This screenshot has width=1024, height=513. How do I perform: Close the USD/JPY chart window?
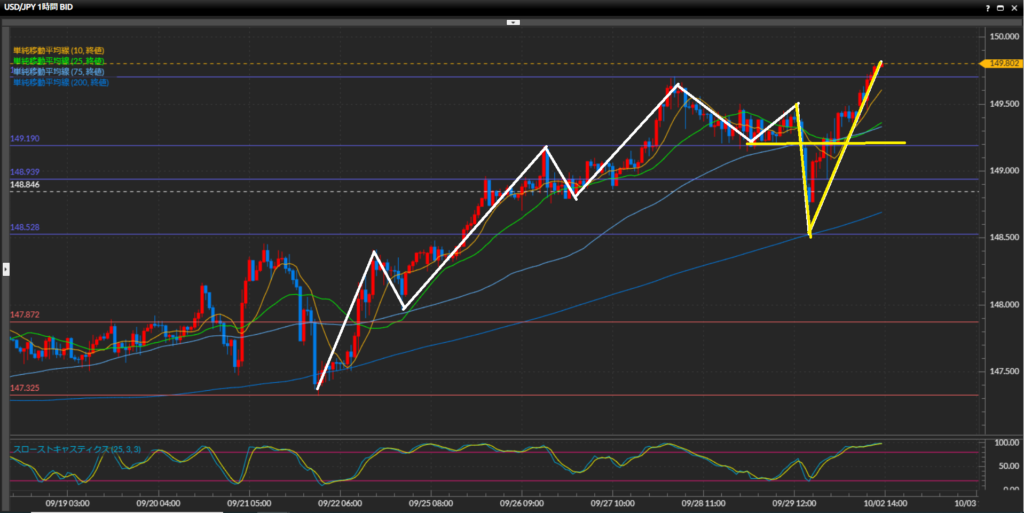[x=1013, y=6]
